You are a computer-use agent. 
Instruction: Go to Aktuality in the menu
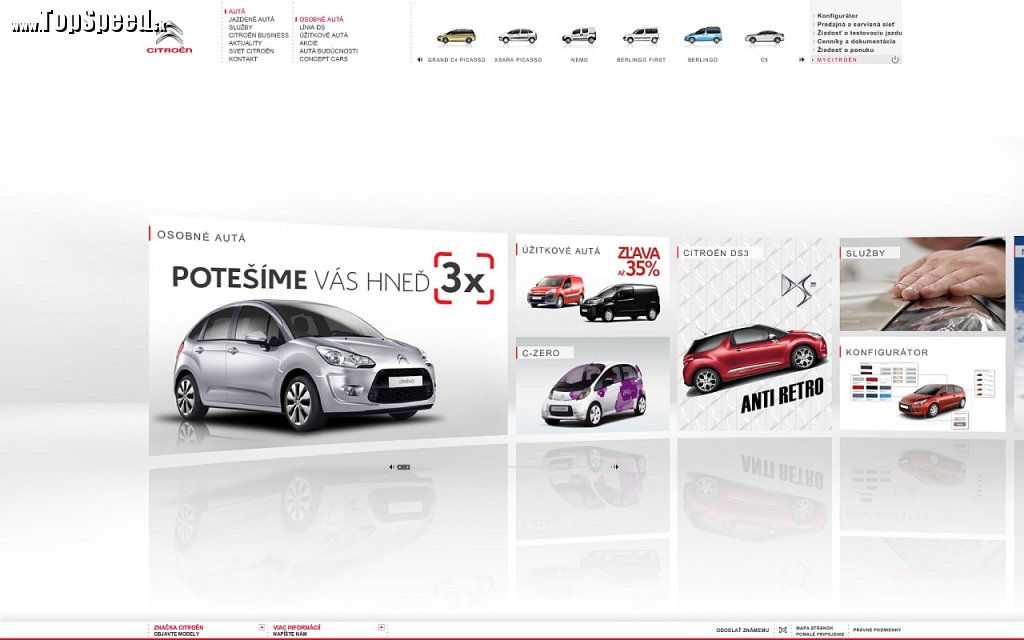click(x=245, y=43)
